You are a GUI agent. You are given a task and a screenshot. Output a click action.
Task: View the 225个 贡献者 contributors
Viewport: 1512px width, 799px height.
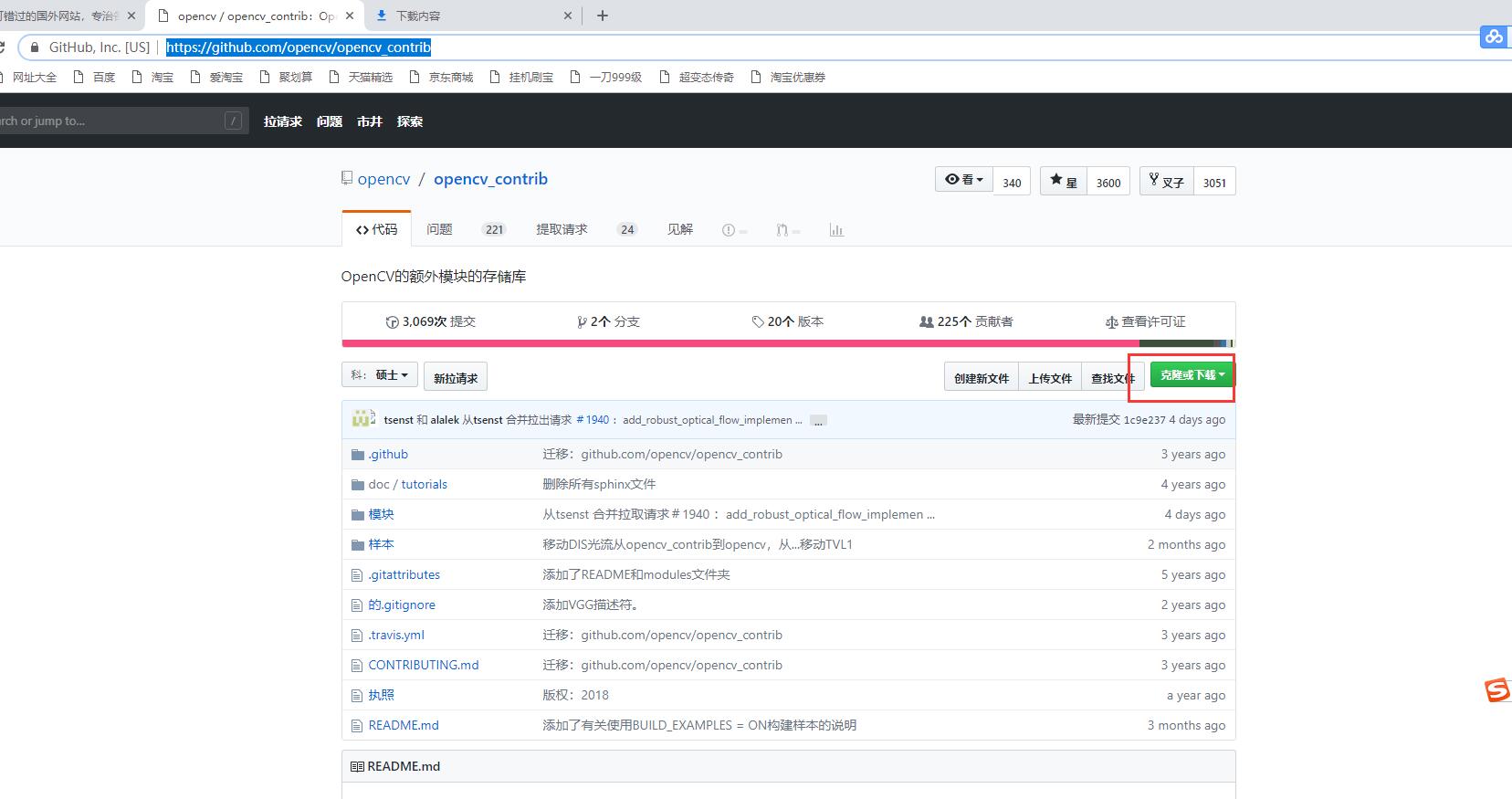(x=966, y=321)
